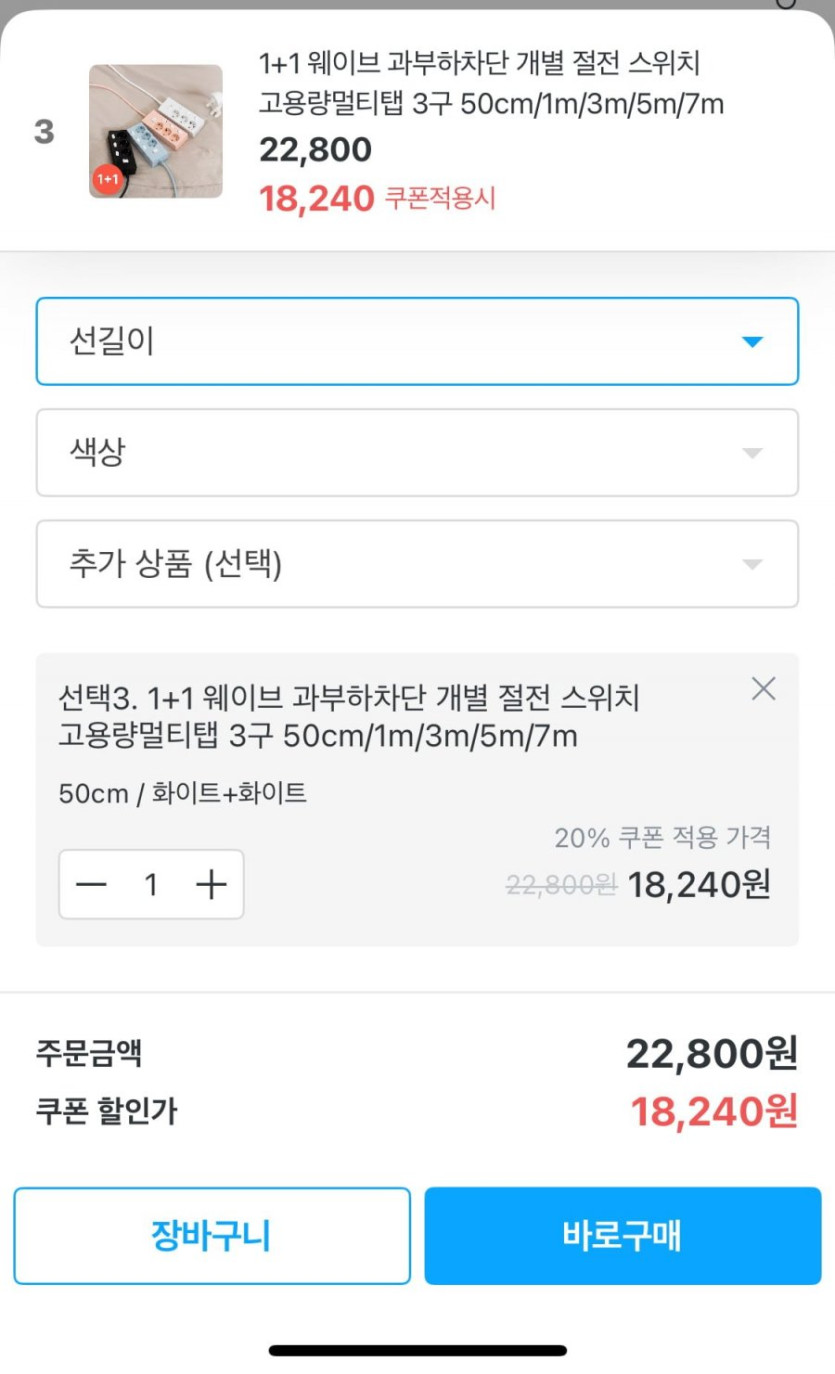
Task: Click the quantity number between minus and plus
Action: point(151,884)
